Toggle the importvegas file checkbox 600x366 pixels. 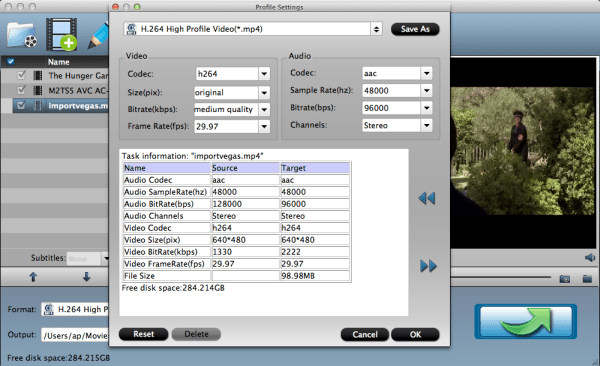tap(21, 105)
